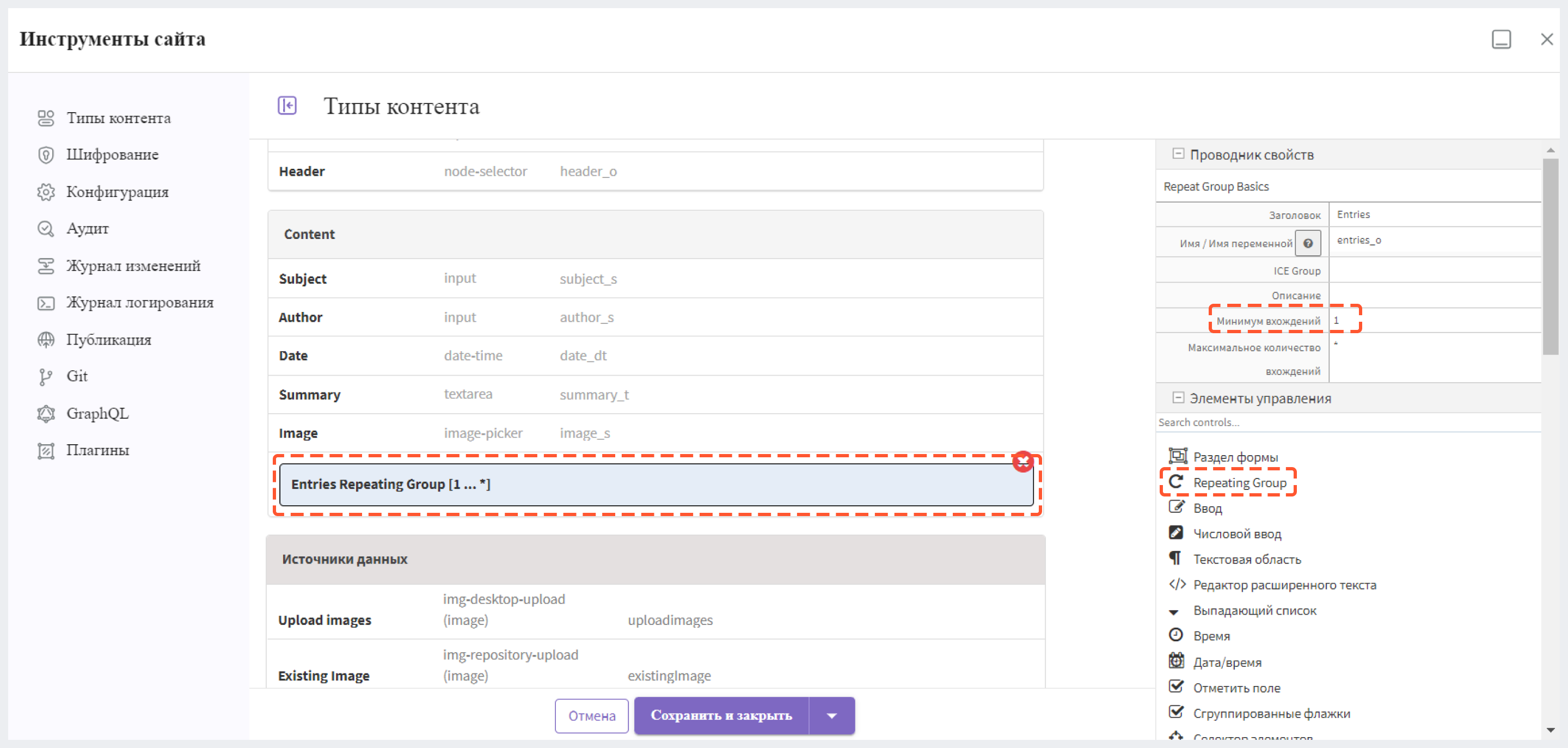The width and height of the screenshot is (1568, 748).
Task: Go to Конфигурация in sidebar
Action: point(117,192)
